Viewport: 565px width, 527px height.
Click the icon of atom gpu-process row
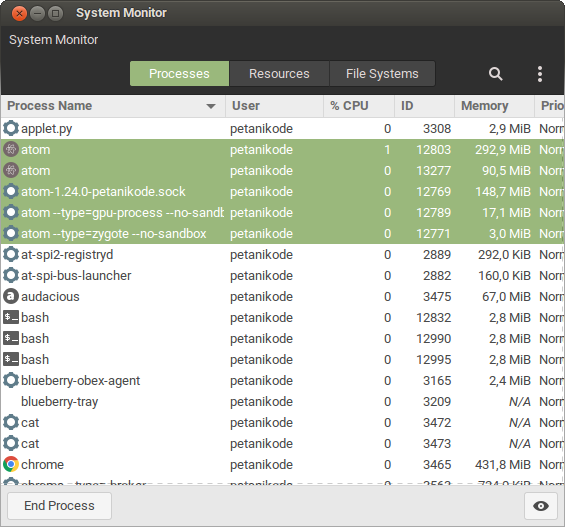coord(11,212)
